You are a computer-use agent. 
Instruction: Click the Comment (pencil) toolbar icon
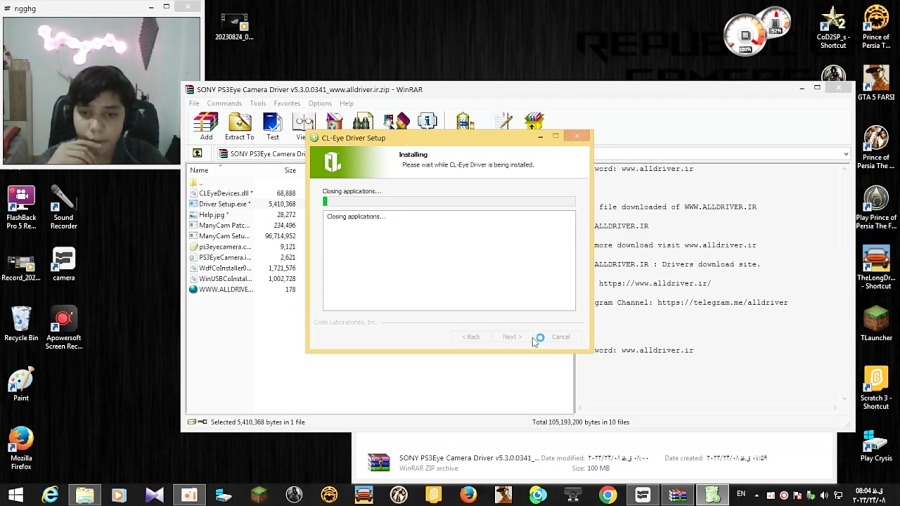click(503, 121)
